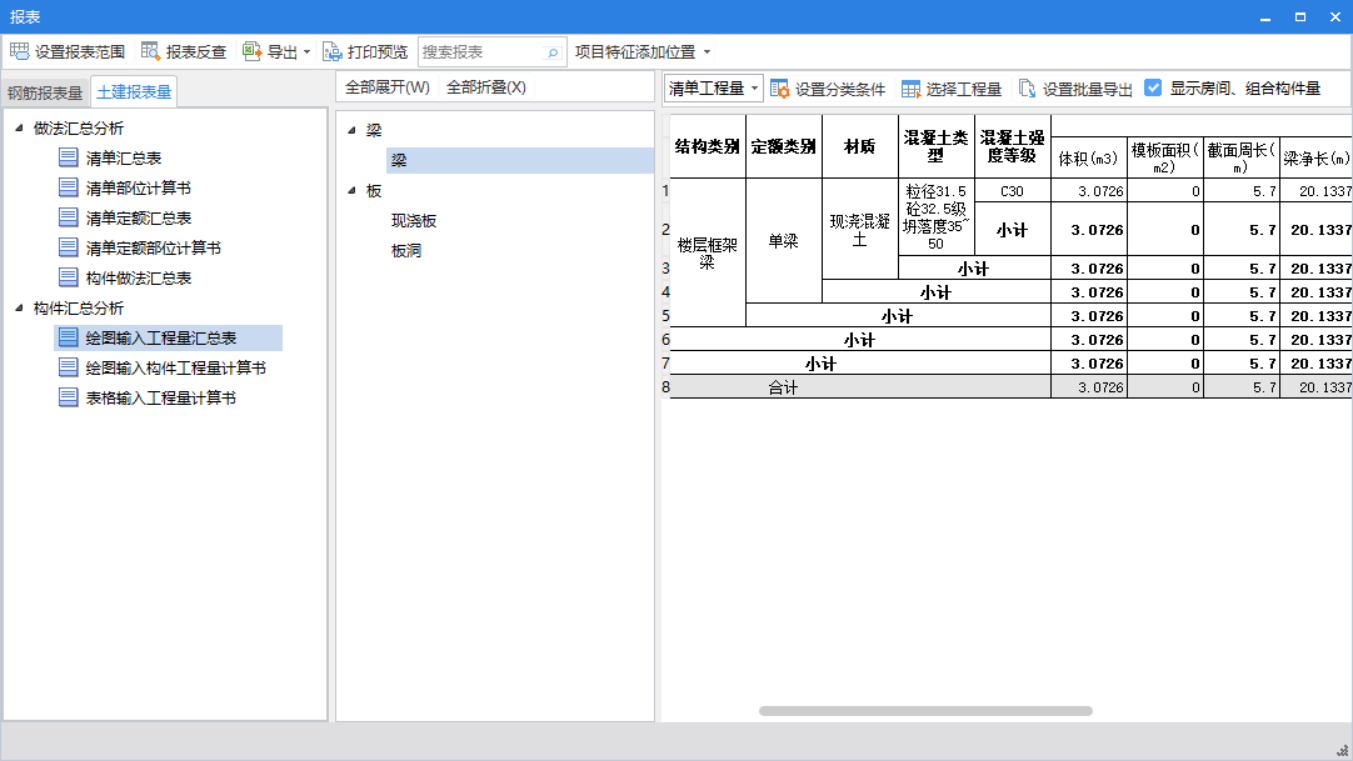Collapse the 构件汇总分析 tree group
1353x761 pixels.
(x=19, y=308)
